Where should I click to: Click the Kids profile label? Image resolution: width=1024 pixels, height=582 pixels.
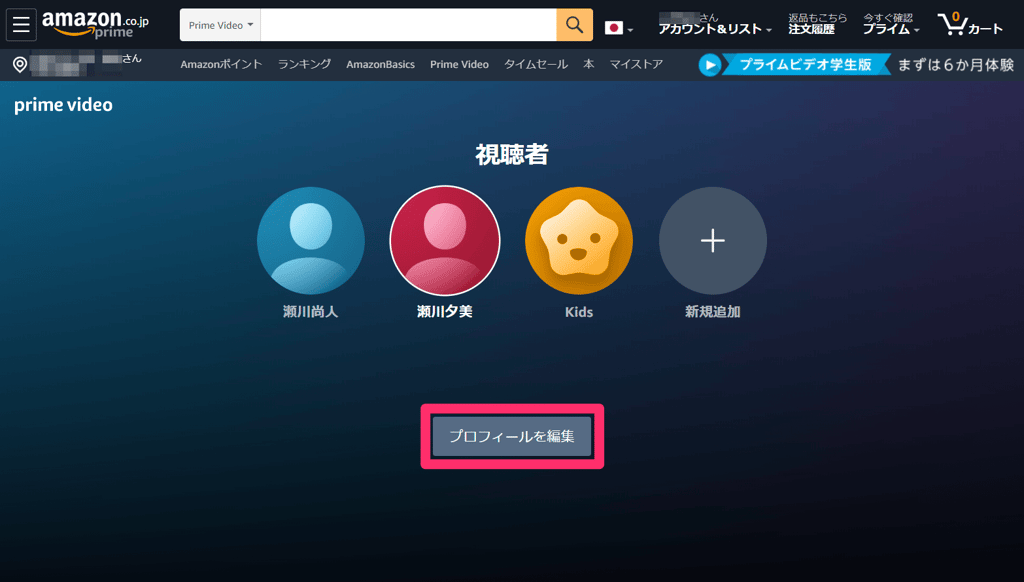pyautogui.click(x=579, y=312)
